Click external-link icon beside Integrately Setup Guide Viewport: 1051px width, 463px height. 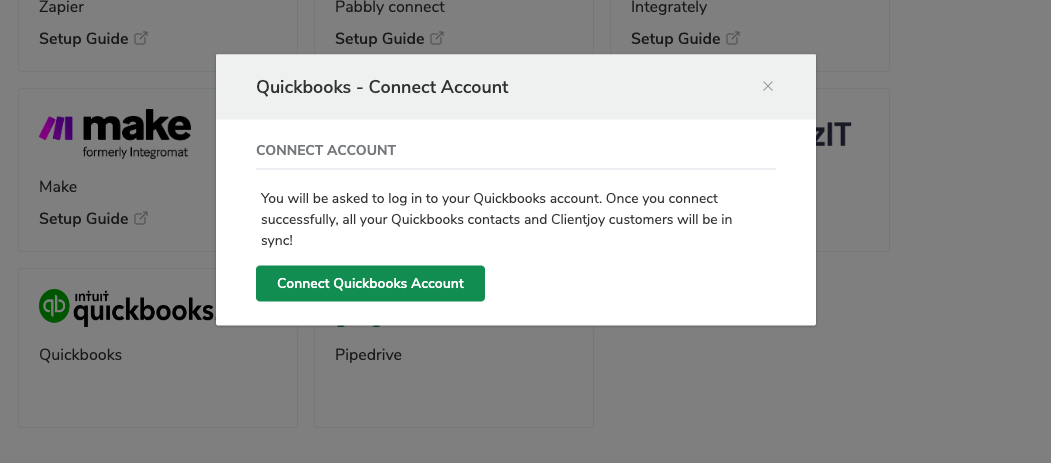[733, 38]
